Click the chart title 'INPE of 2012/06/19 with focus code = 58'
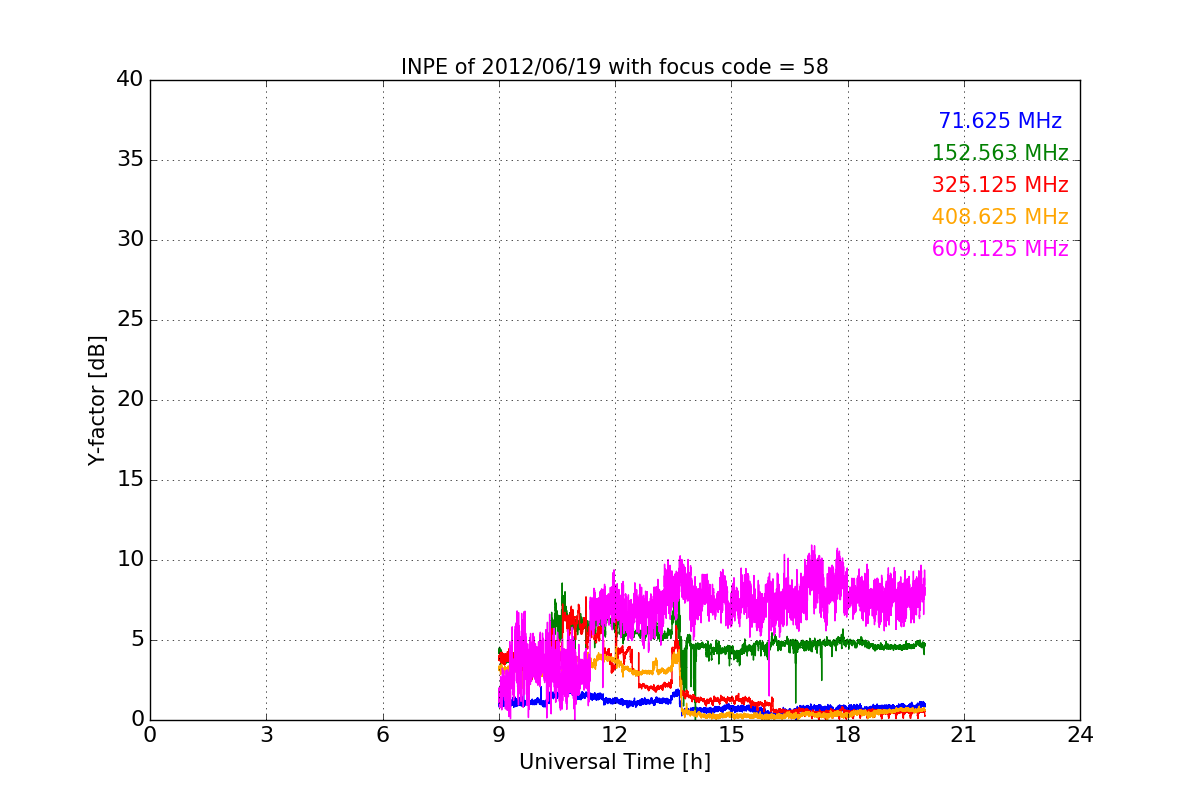1200x800 pixels. click(x=614, y=67)
